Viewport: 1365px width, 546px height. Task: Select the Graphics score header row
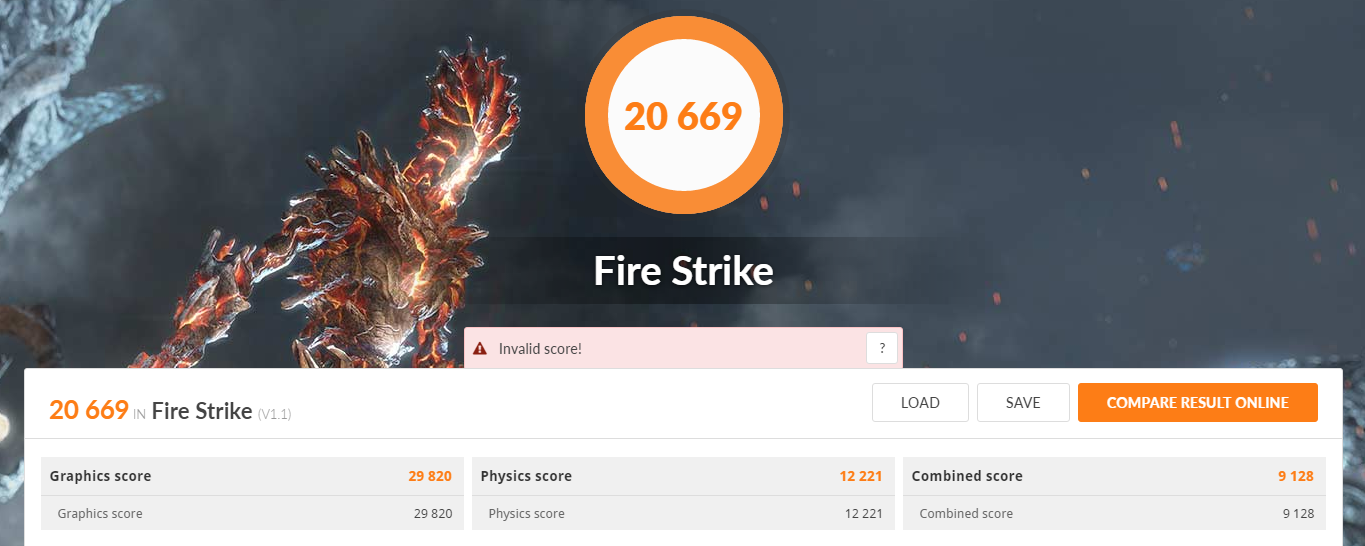pos(251,476)
